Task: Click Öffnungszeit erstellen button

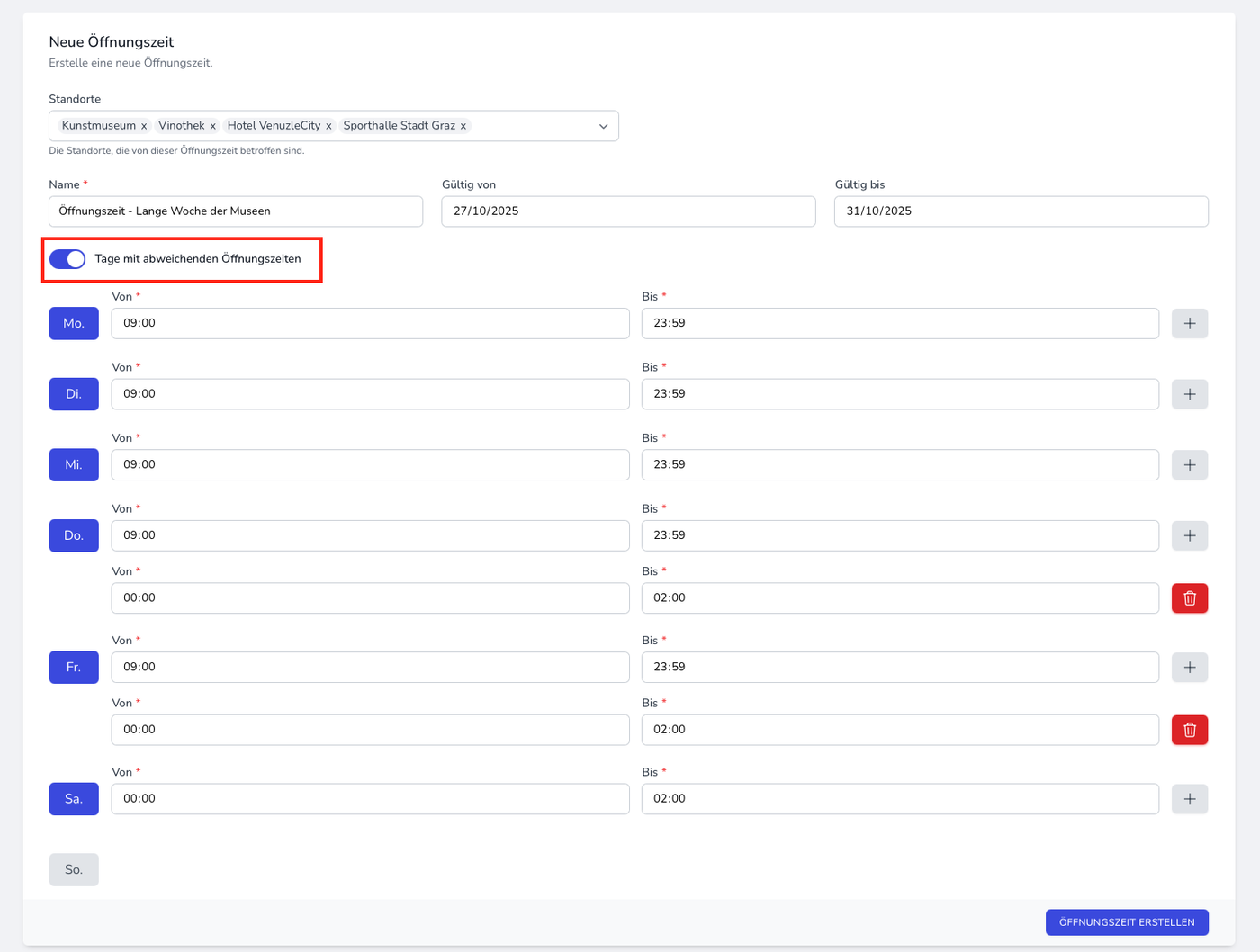Action: coord(1126,922)
